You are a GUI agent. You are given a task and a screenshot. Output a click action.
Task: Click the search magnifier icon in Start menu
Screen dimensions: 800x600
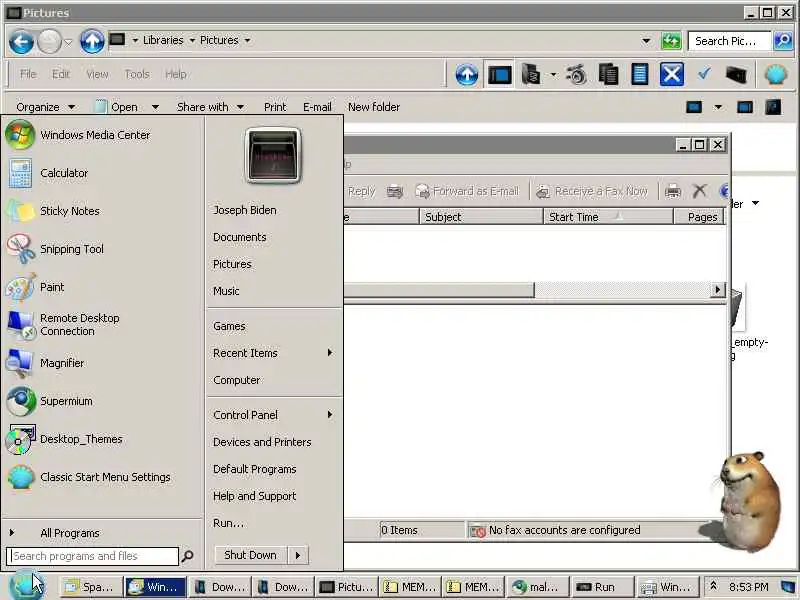pyautogui.click(x=187, y=556)
